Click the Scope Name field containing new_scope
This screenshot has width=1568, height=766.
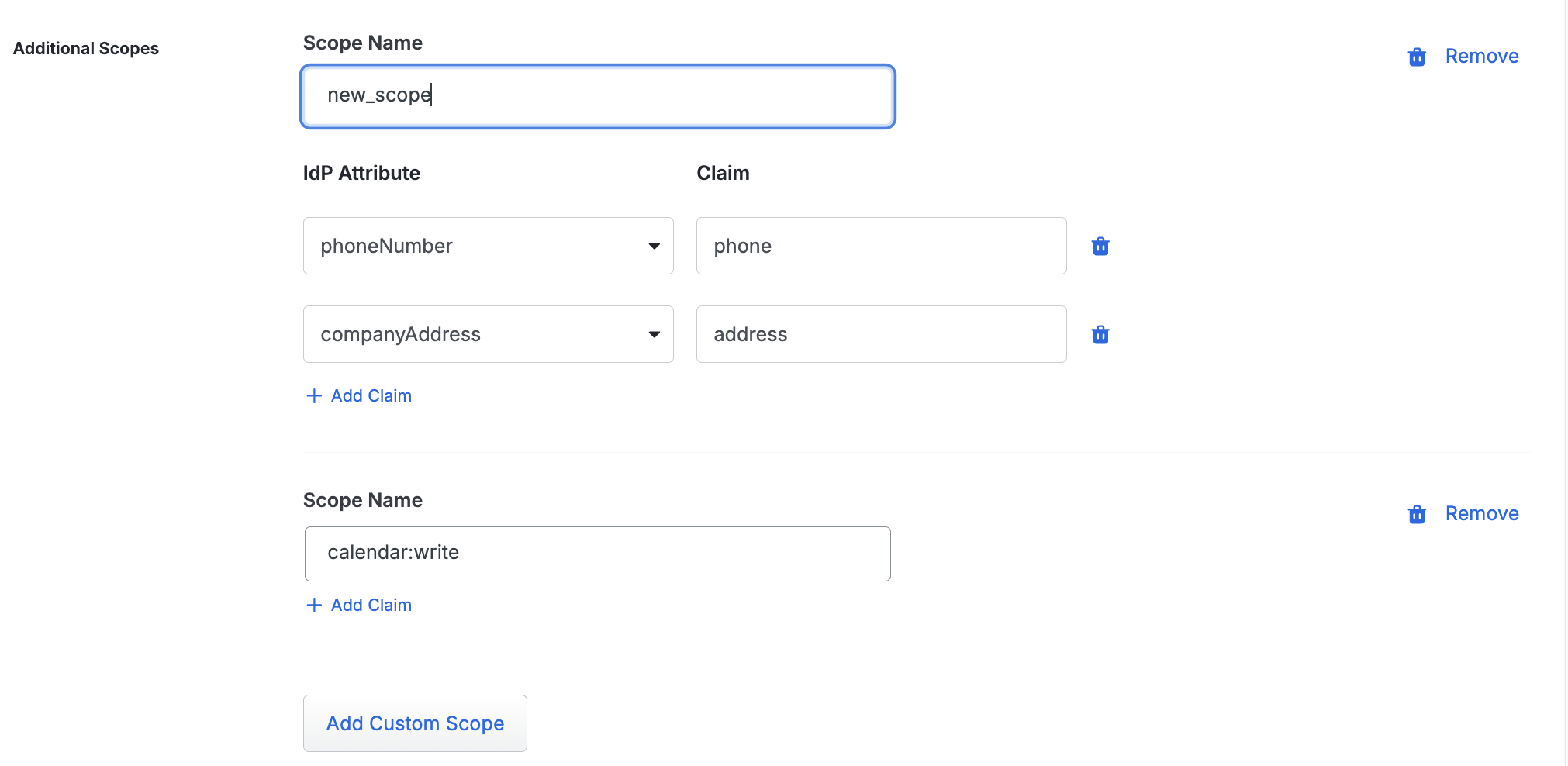(x=596, y=95)
